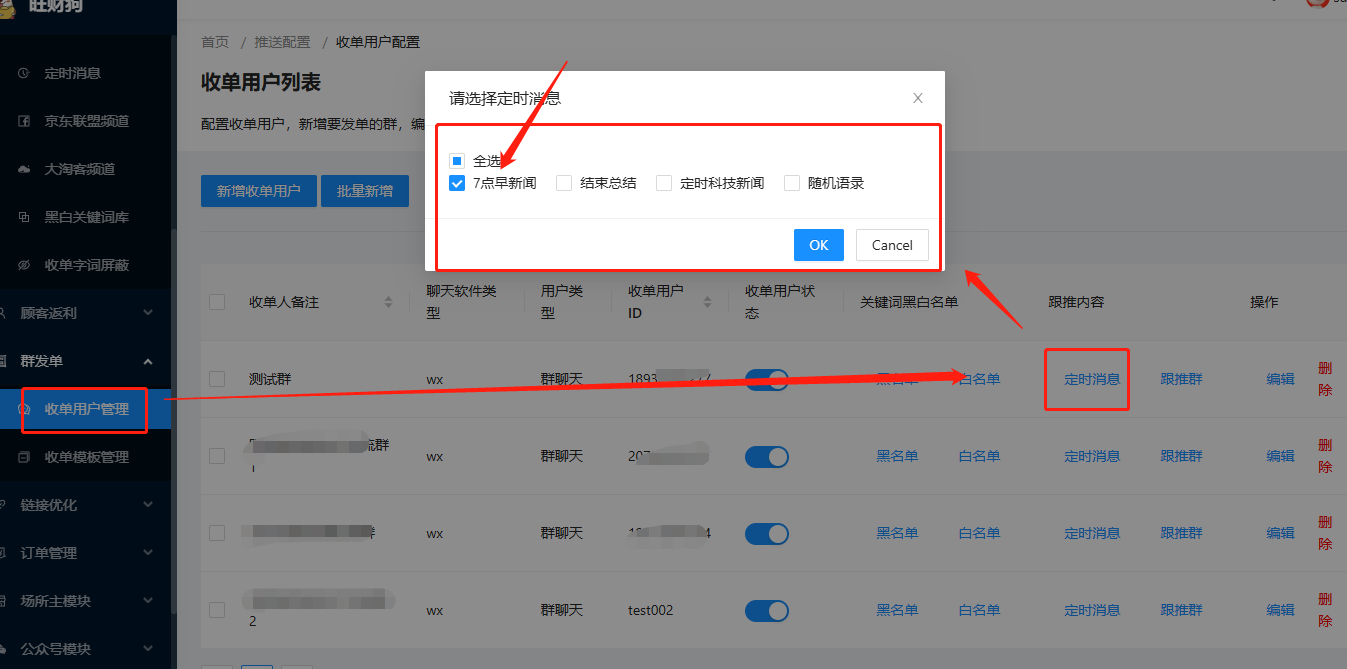Click the cloud icon for 大淘客频道
The image size is (1347, 669).
click(x=25, y=169)
